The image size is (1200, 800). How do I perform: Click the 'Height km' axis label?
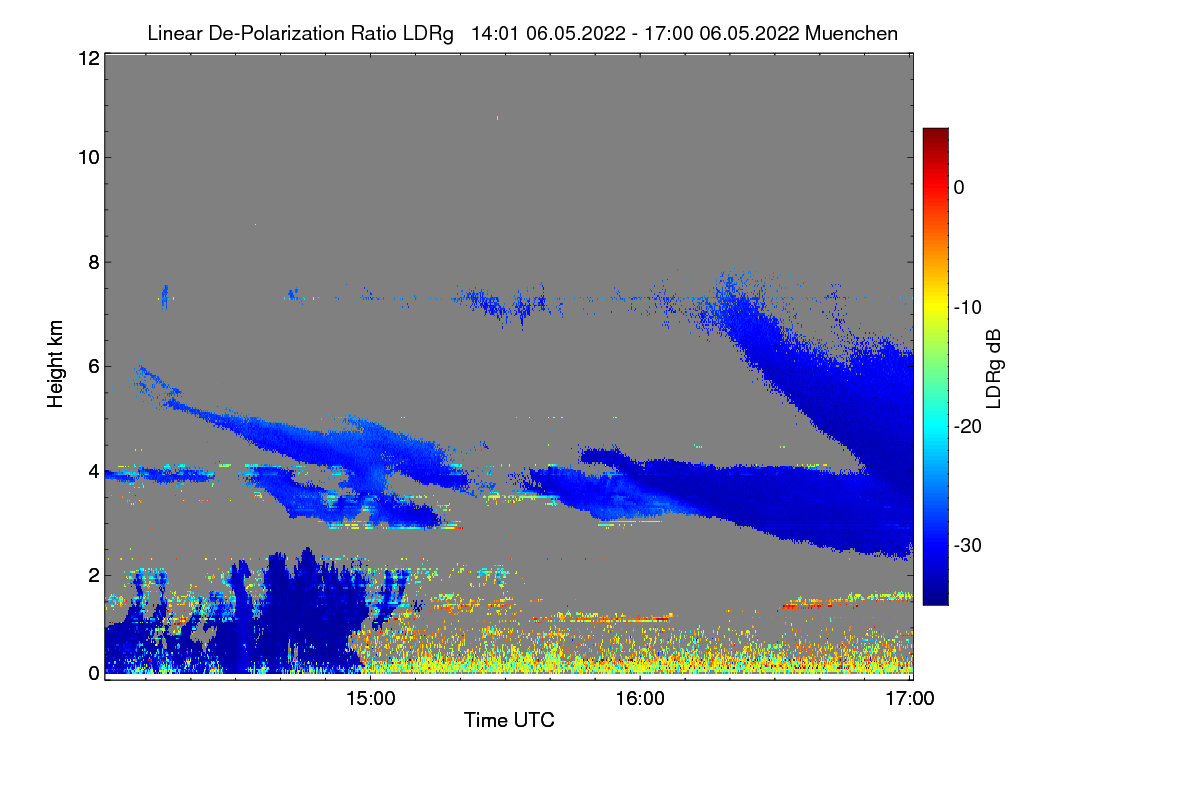pyautogui.click(x=55, y=363)
